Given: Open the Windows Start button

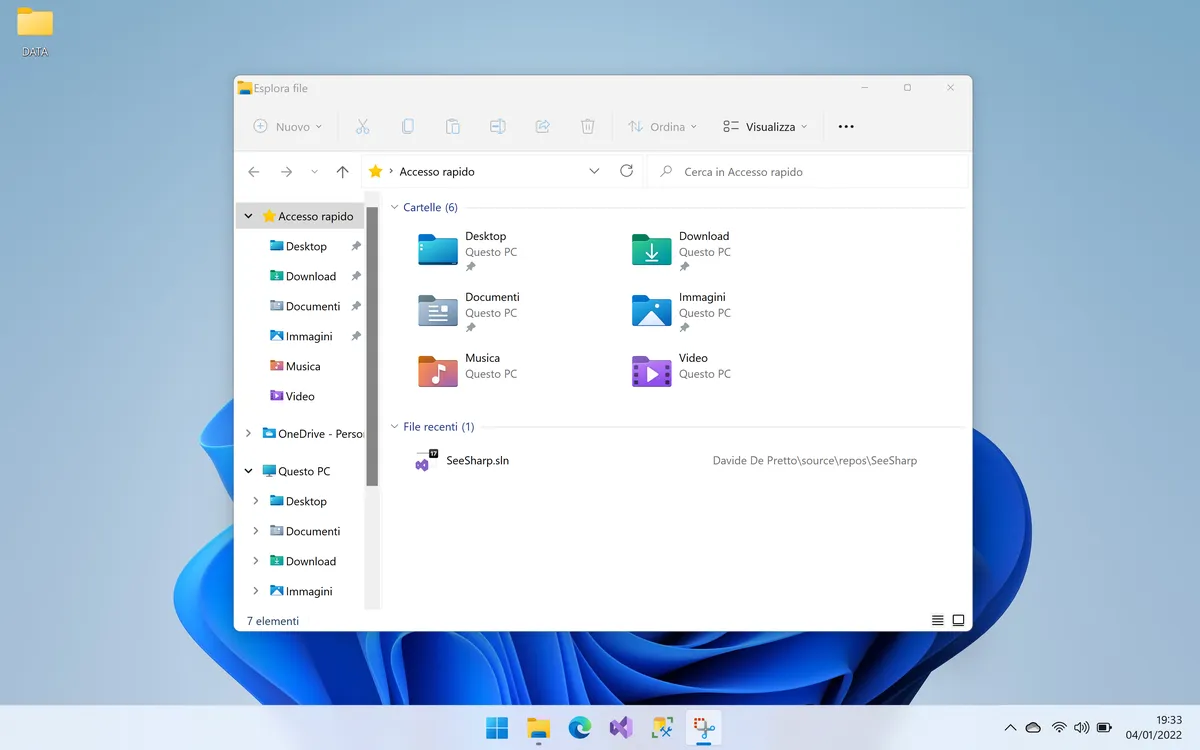Looking at the screenshot, I should click(497, 728).
